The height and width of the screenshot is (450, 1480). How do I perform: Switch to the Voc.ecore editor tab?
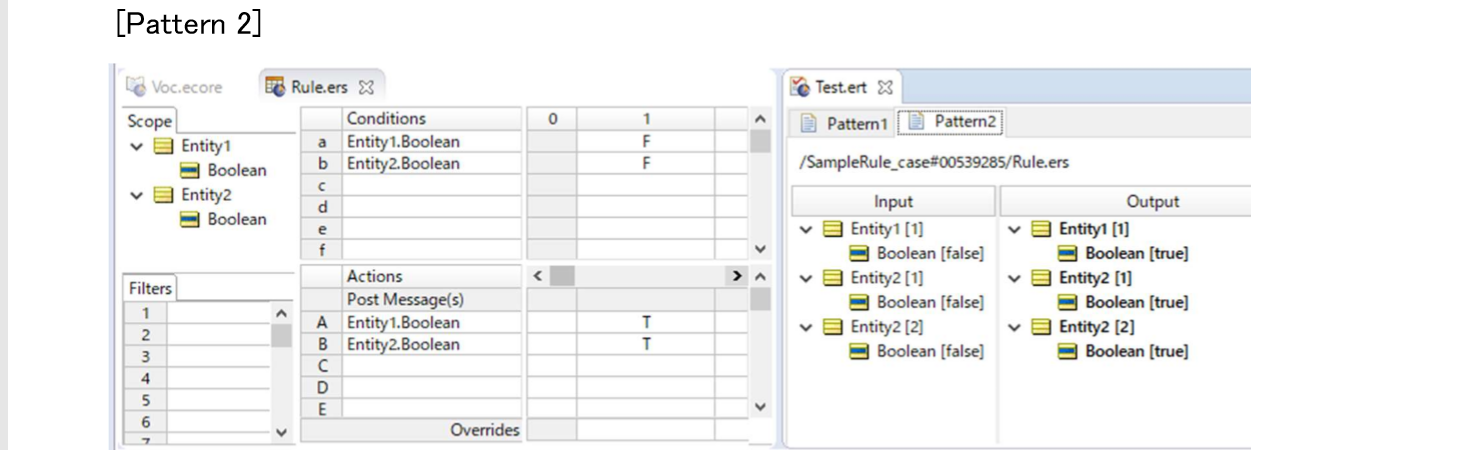click(174, 87)
